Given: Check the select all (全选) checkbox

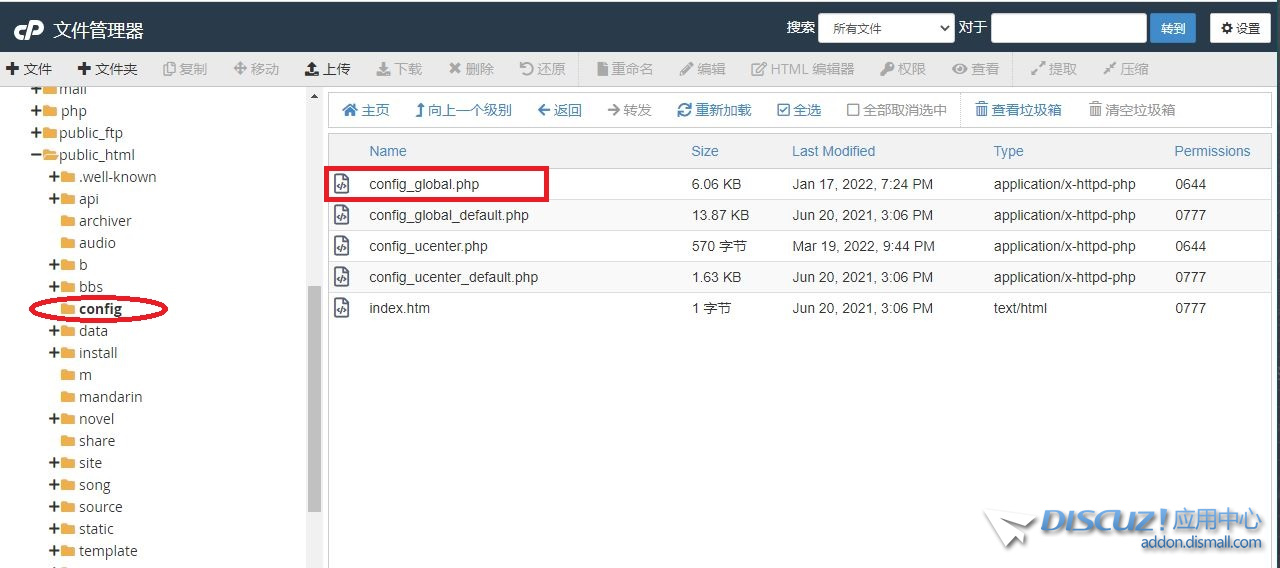Looking at the screenshot, I should (x=783, y=110).
